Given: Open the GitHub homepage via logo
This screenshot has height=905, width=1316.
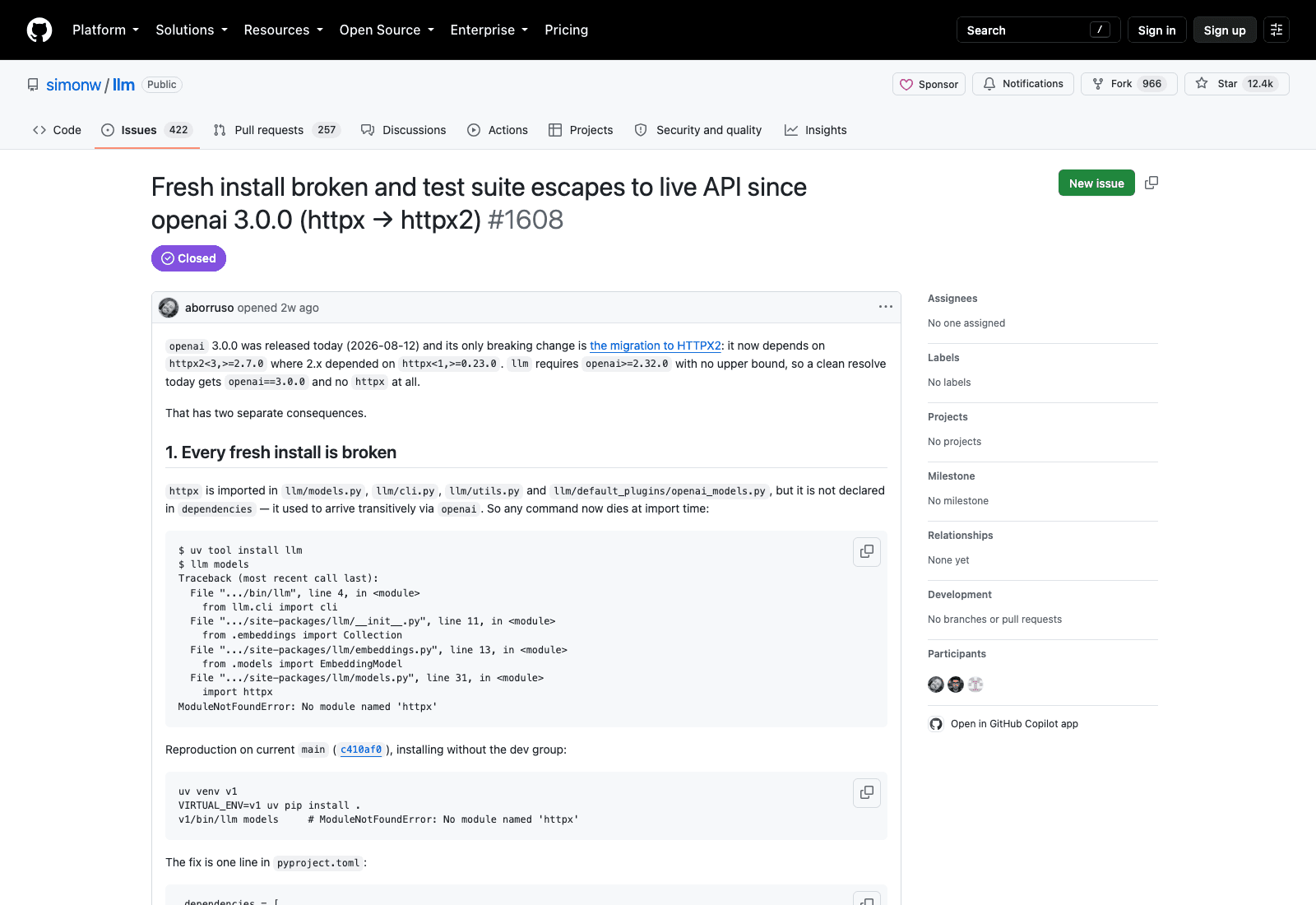Looking at the screenshot, I should (39, 30).
